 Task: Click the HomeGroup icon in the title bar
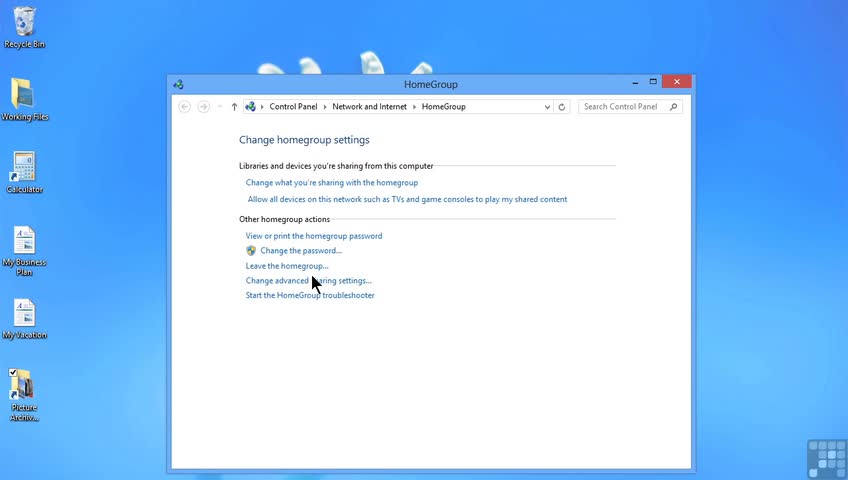coord(178,84)
